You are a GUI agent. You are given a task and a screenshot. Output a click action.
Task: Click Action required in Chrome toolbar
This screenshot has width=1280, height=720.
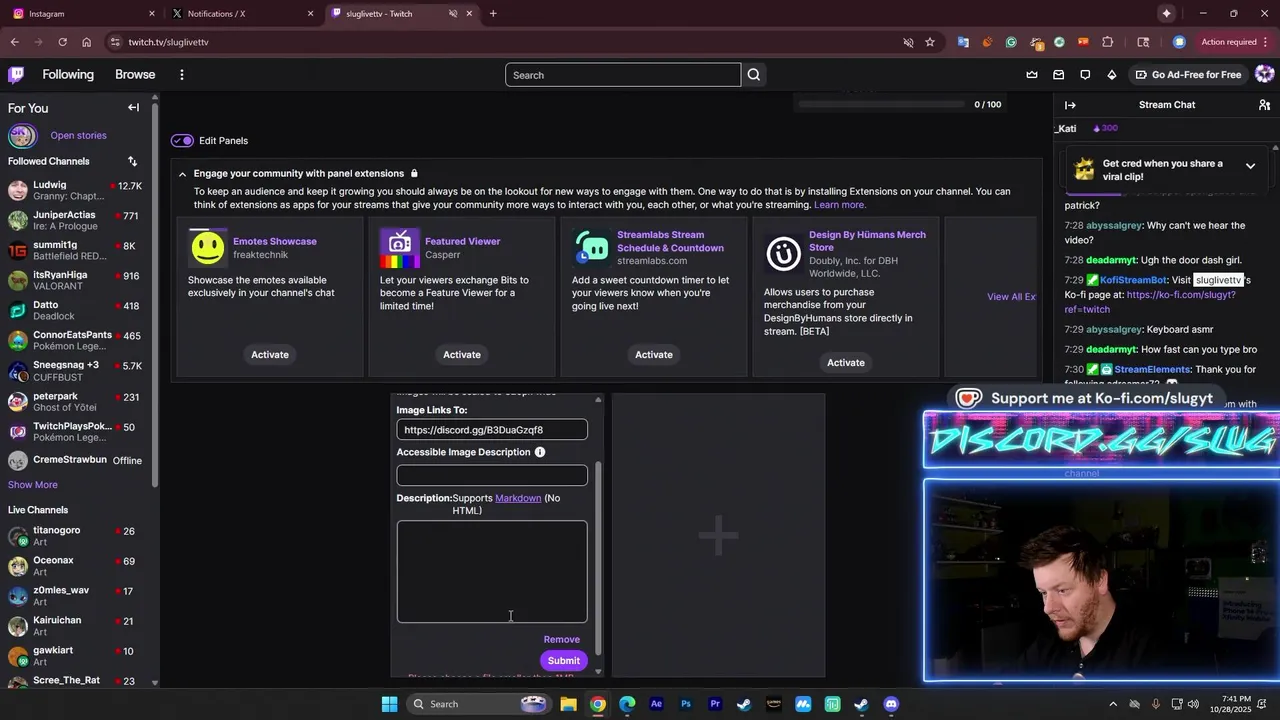(1228, 42)
